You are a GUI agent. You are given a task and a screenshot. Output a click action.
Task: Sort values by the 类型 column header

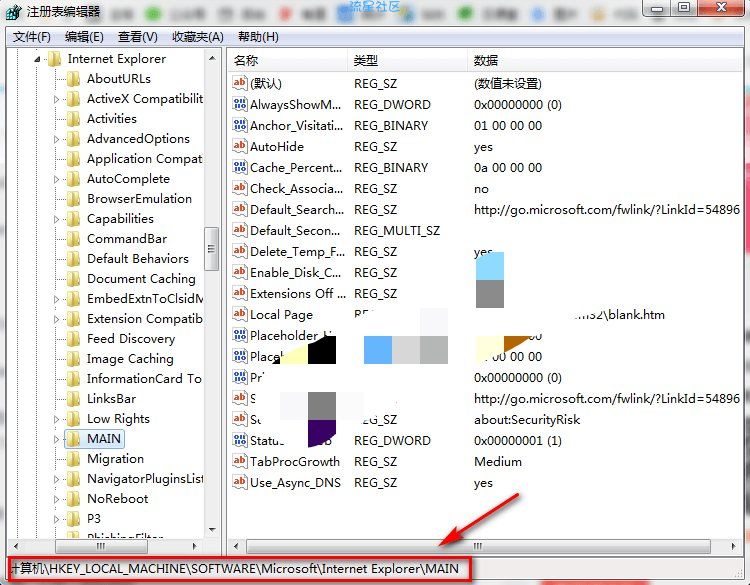pos(408,61)
